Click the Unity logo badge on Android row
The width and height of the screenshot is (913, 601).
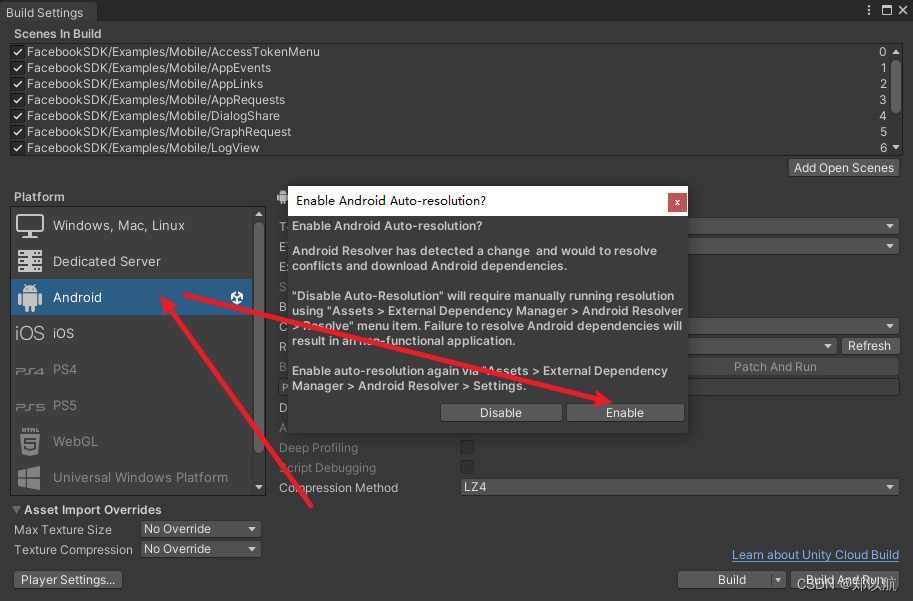click(237, 298)
